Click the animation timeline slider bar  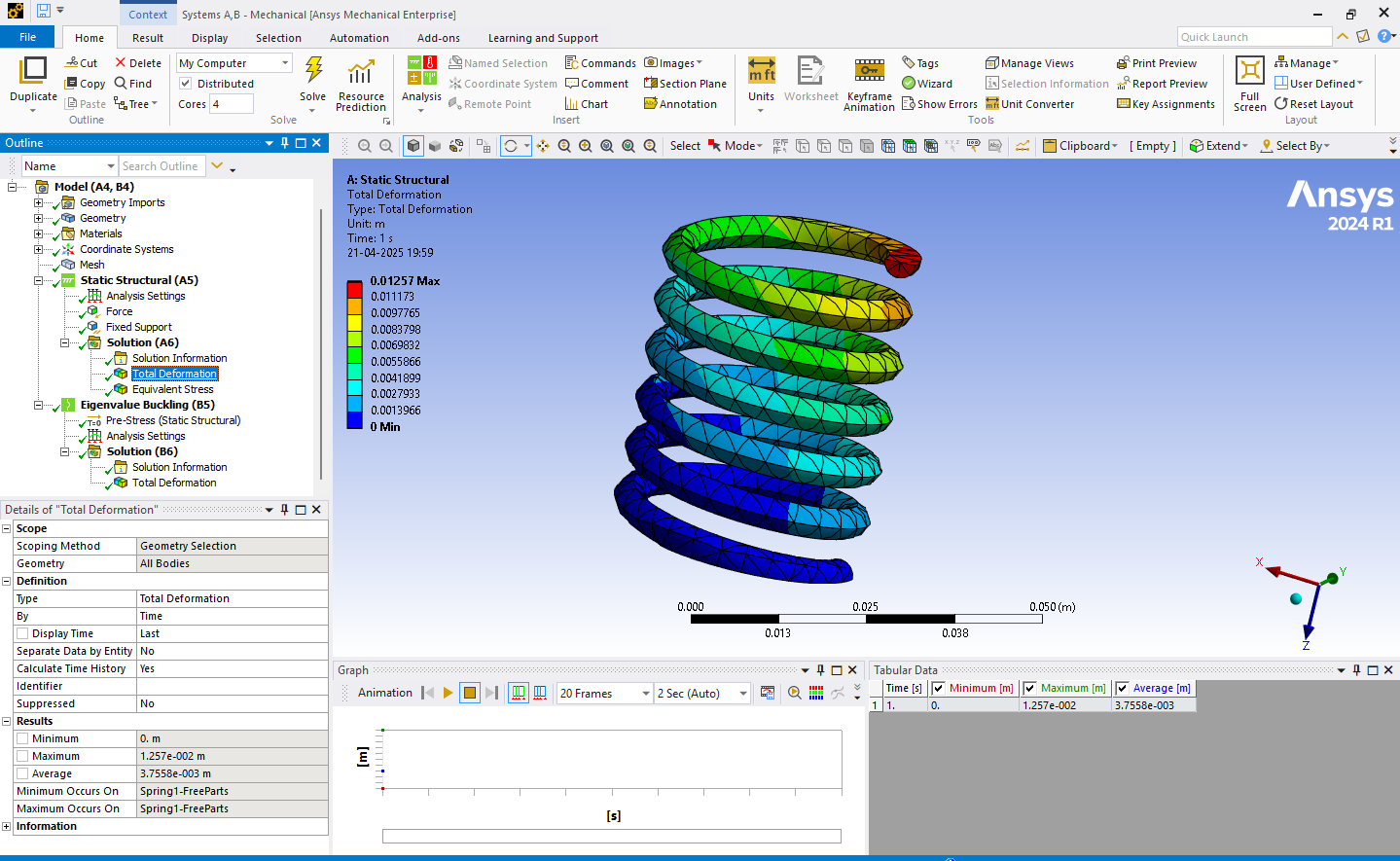[x=611, y=836]
